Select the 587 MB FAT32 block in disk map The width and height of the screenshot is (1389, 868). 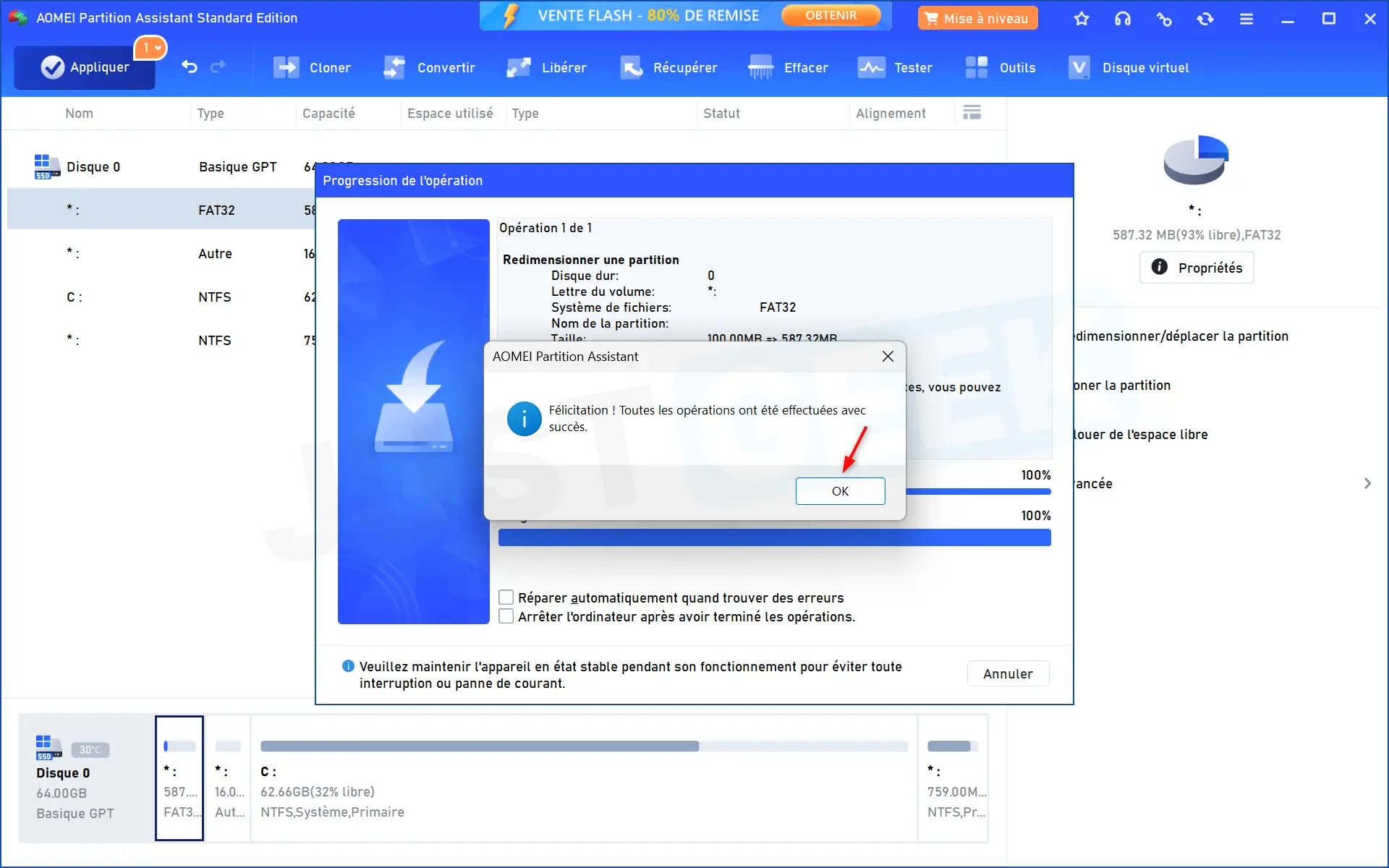[x=179, y=778]
